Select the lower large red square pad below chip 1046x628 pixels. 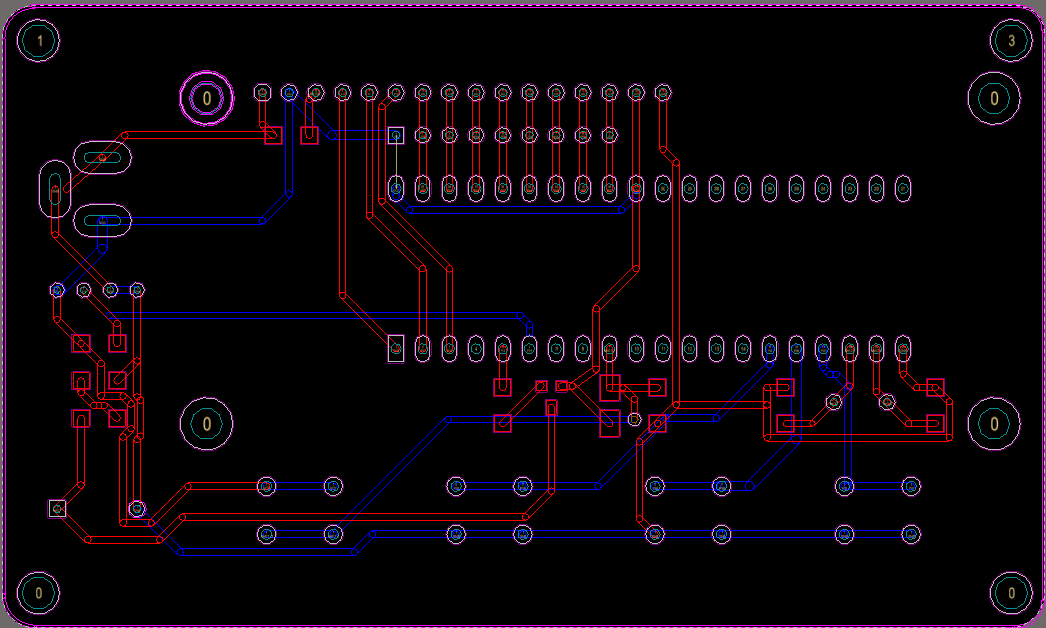tap(610, 424)
